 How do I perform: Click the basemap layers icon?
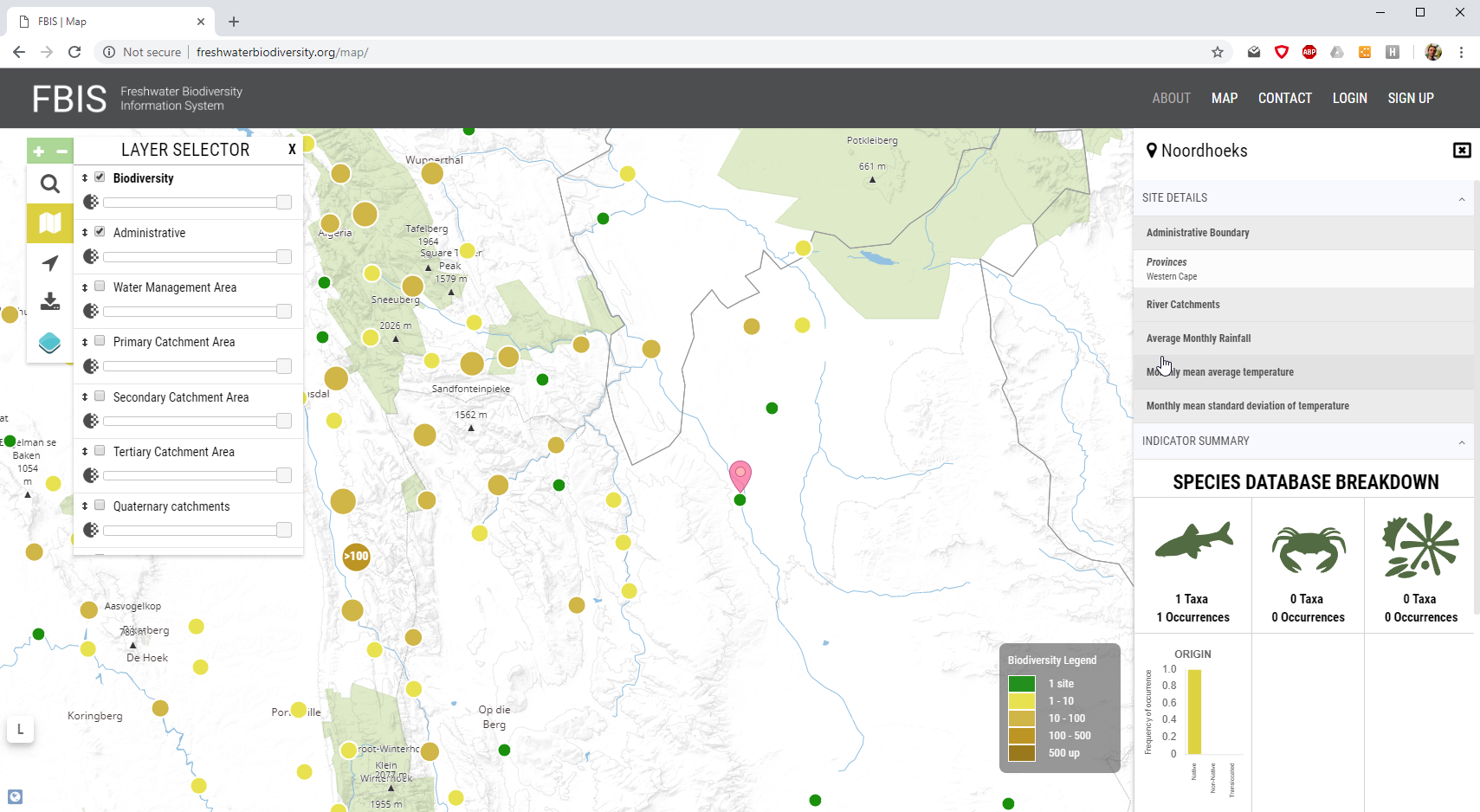pos(49,343)
